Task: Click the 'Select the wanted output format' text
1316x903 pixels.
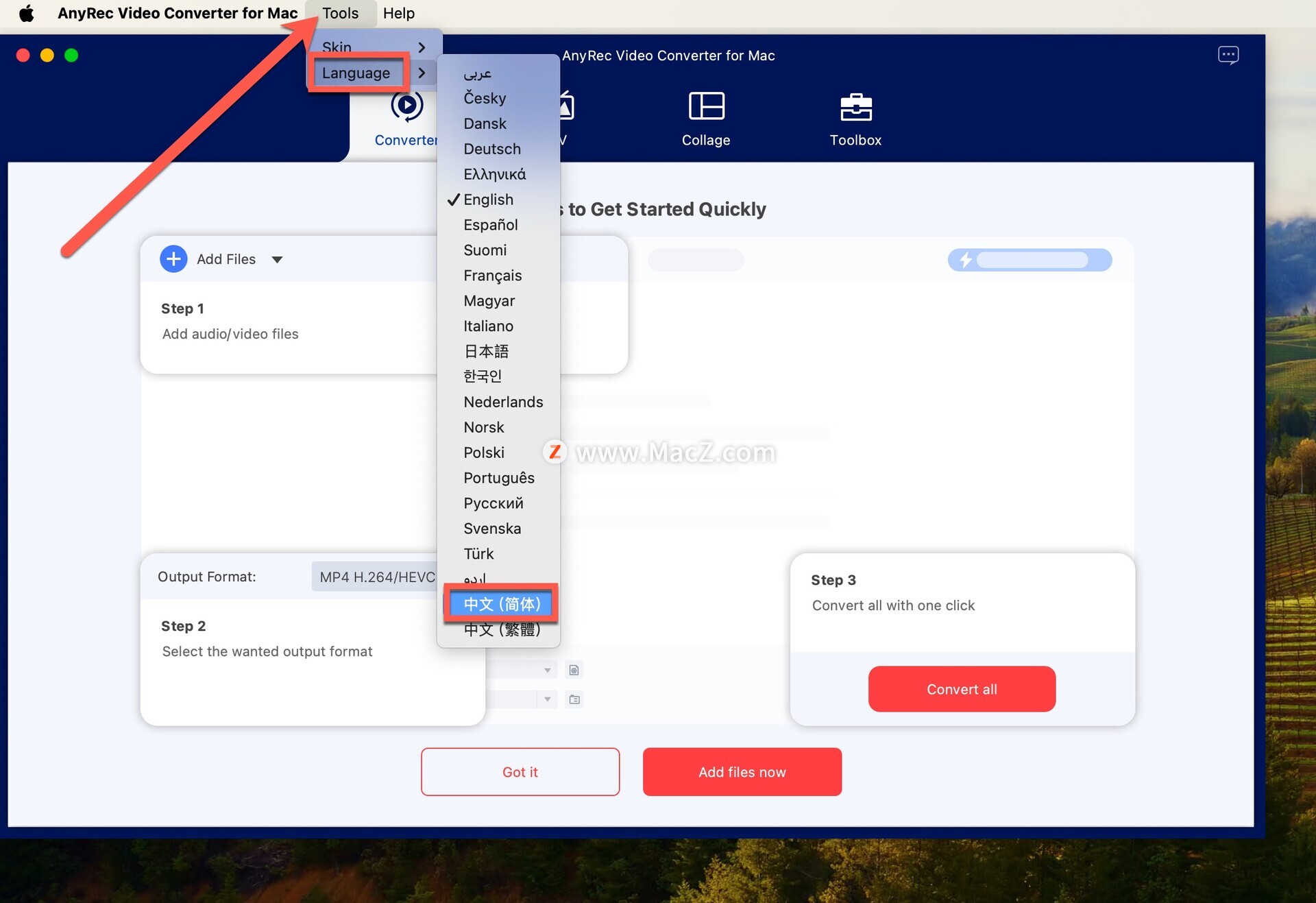Action: pyautogui.click(x=267, y=651)
